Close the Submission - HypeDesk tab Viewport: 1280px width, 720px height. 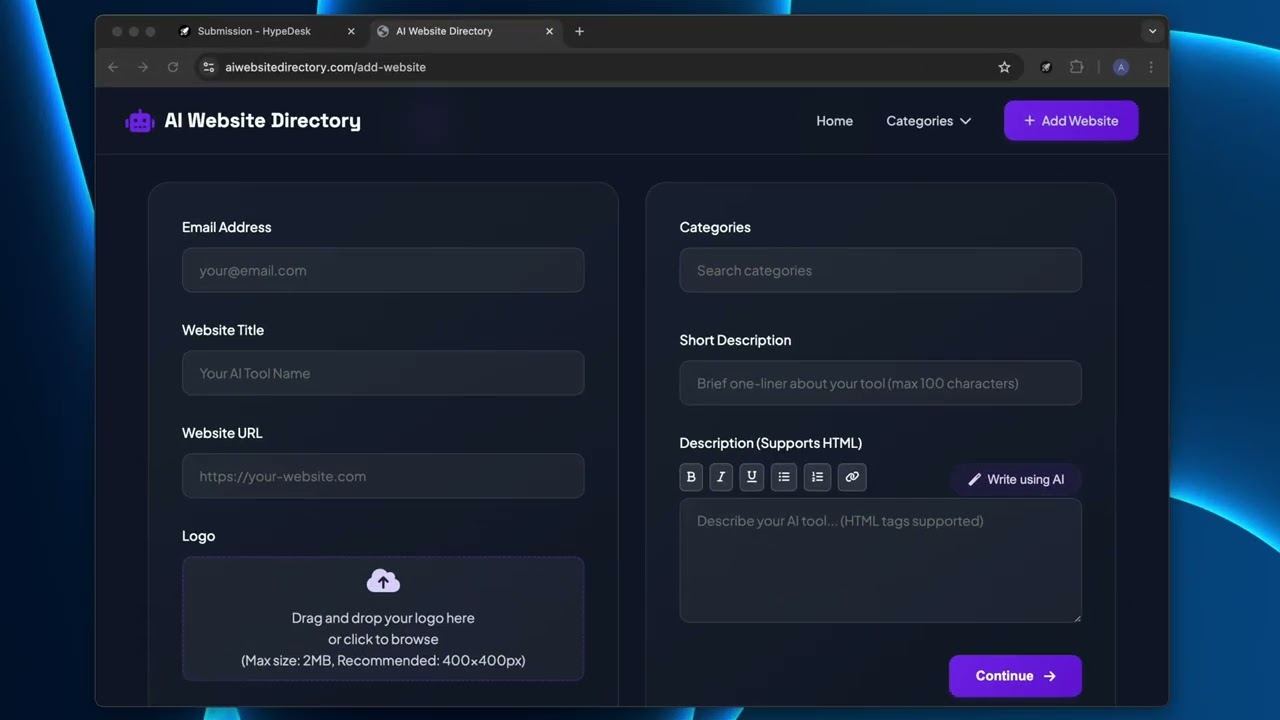coord(351,31)
